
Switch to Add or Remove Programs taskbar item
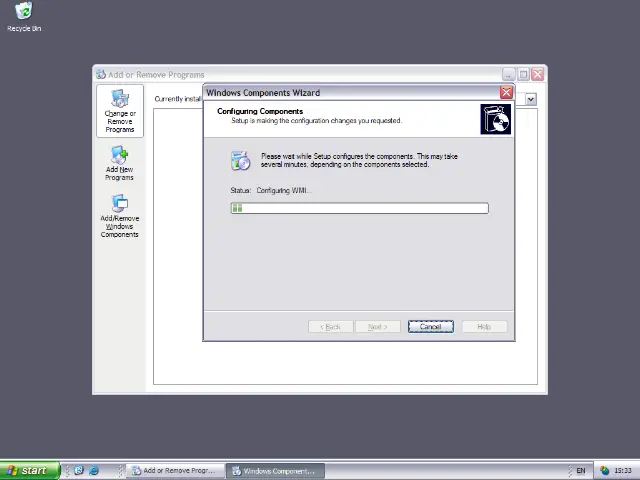coord(176,471)
